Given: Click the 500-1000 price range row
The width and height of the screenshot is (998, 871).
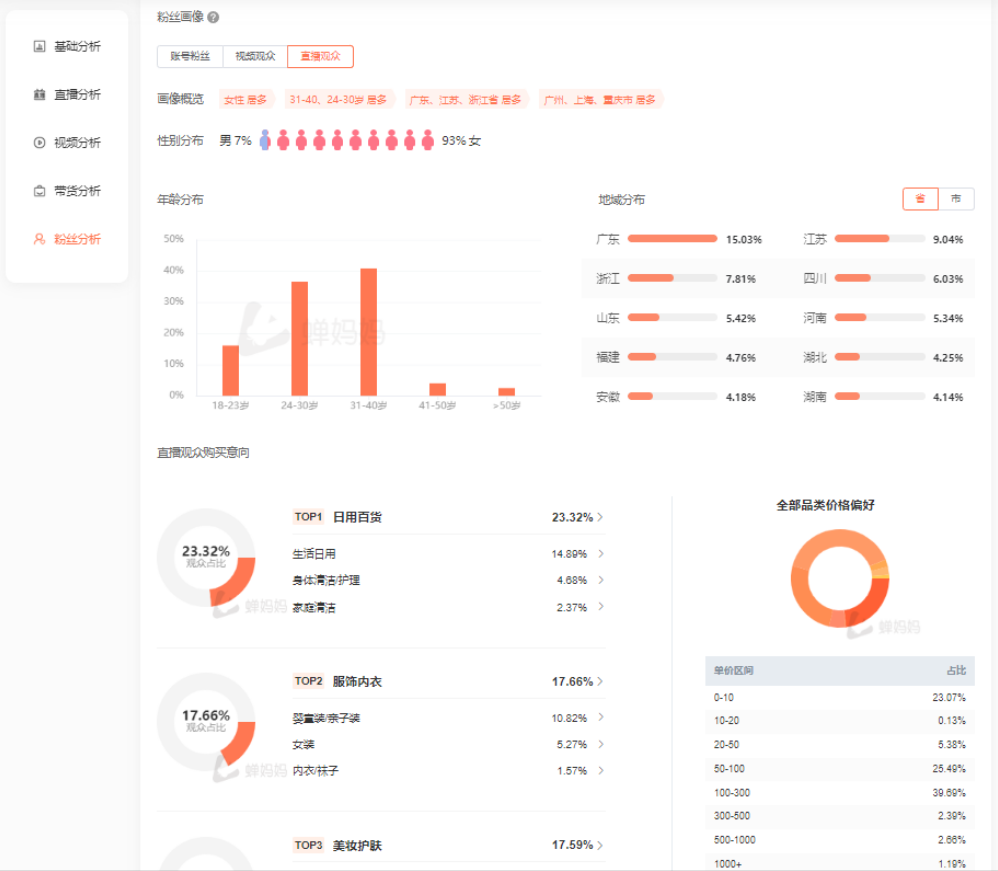Looking at the screenshot, I should [x=840, y=840].
